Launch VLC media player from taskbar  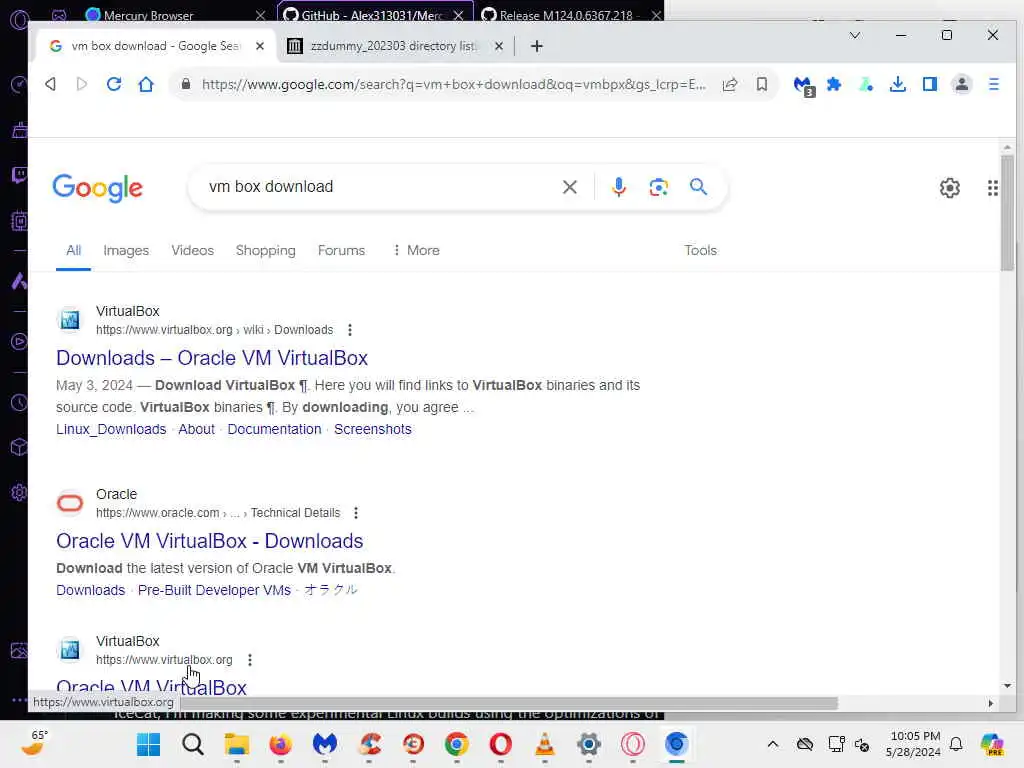click(545, 744)
